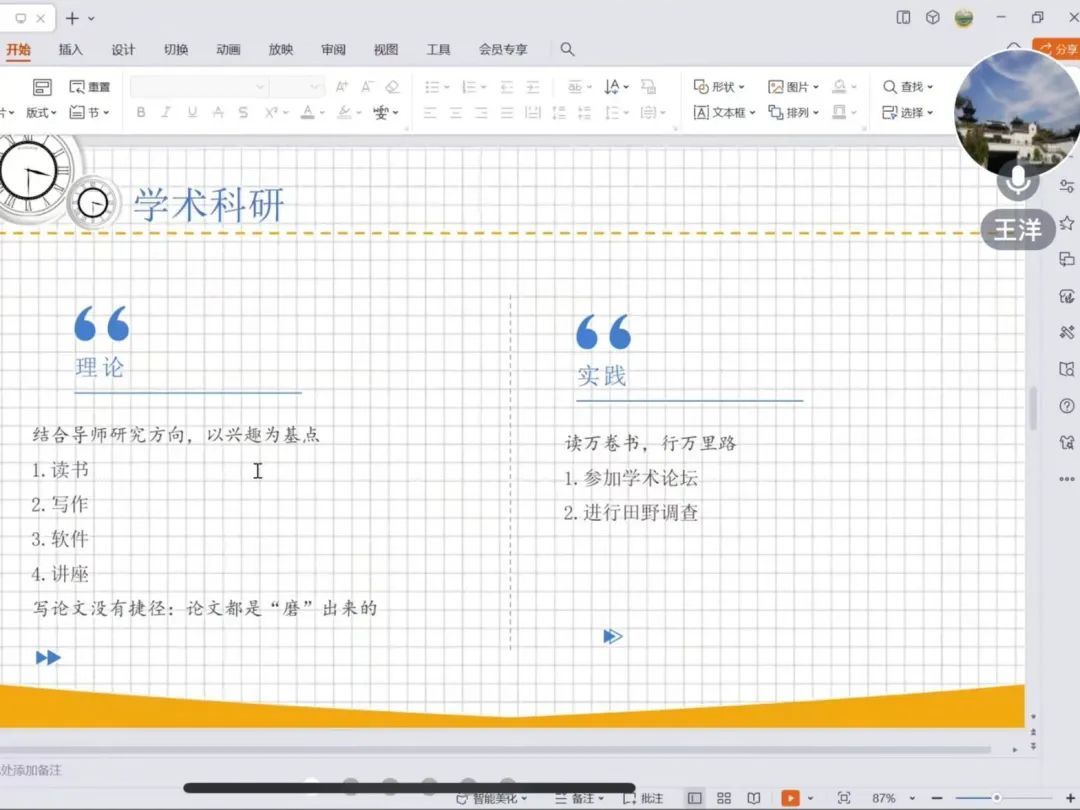The width and height of the screenshot is (1080, 810).
Task: Open slide sorter grid view icon
Action: click(724, 798)
